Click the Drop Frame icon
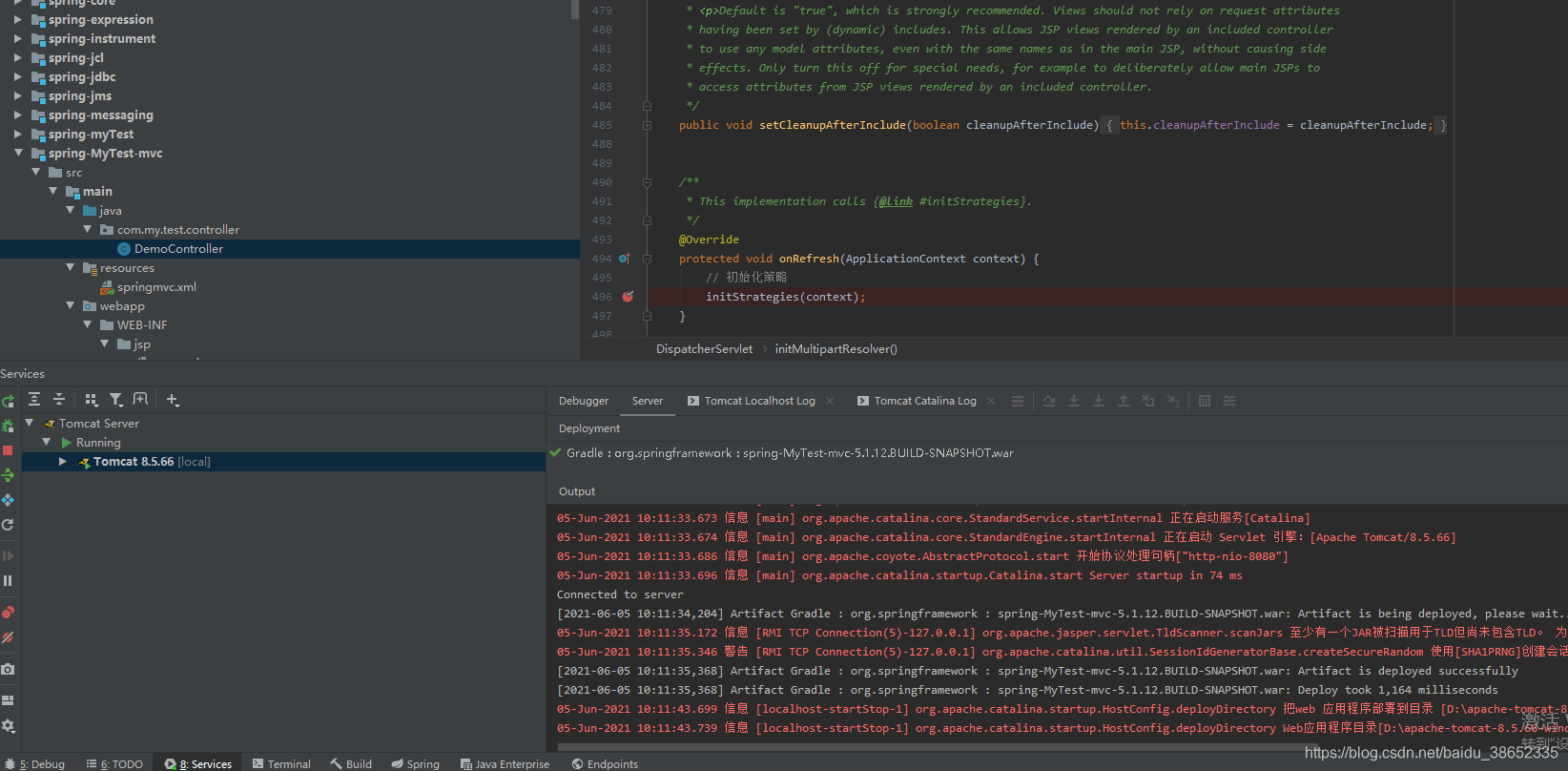1568x771 pixels. [x=1148, y=401]
